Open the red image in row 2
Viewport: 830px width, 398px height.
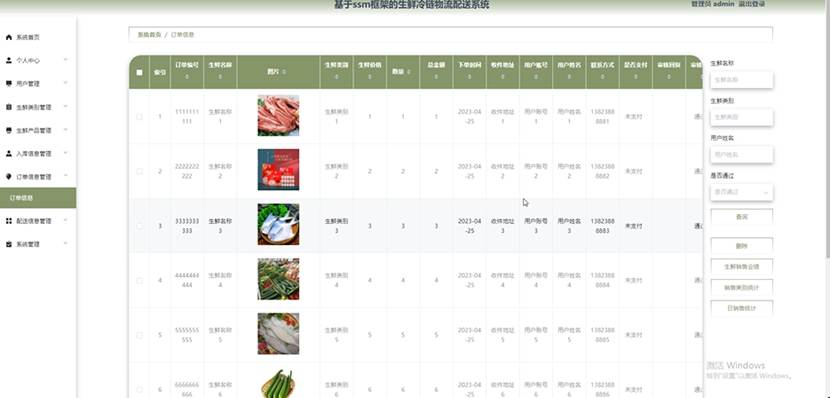(278, 169)
